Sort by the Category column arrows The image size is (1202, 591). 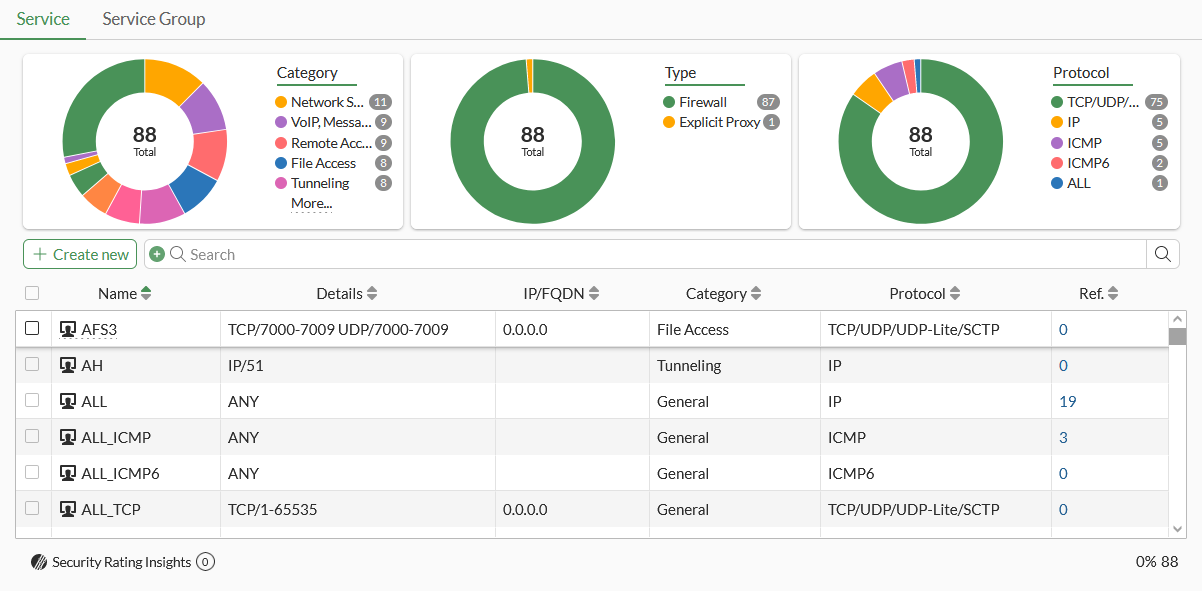pyautogui.click(x=756, y=294)
